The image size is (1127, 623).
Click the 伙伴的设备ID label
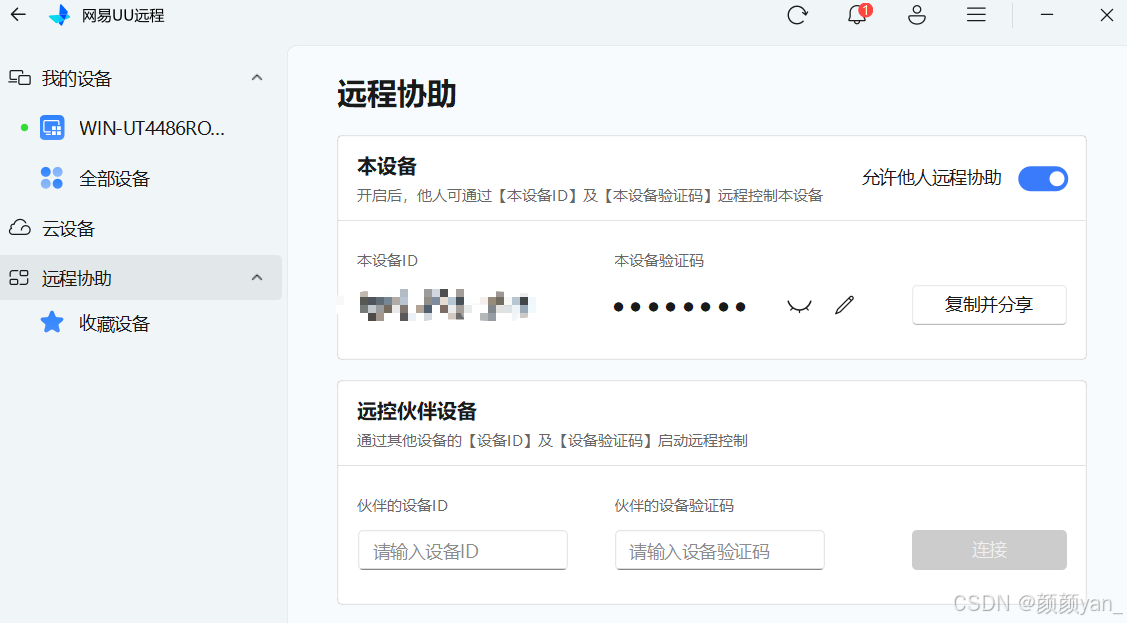point(402,506)
